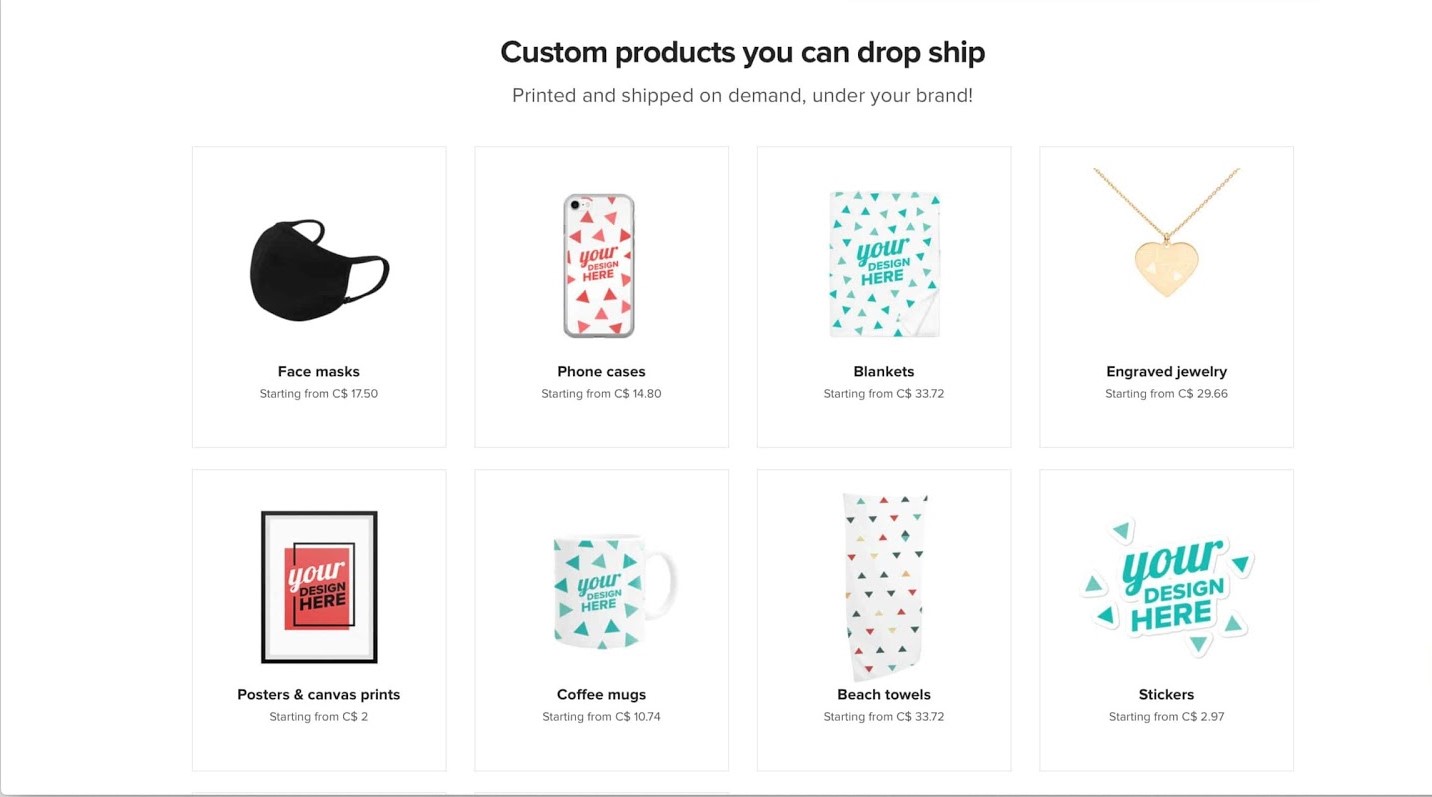The image size is (1432, 797).
Task: Click the beach towel product image
Action: [x=884, y=586]
